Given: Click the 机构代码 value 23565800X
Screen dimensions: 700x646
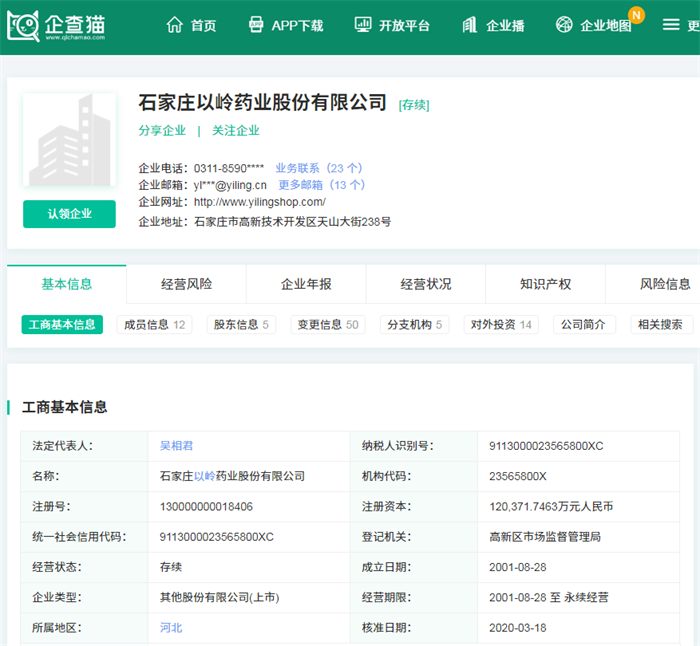Looking at the screenshot, I should tap(517, 476).
